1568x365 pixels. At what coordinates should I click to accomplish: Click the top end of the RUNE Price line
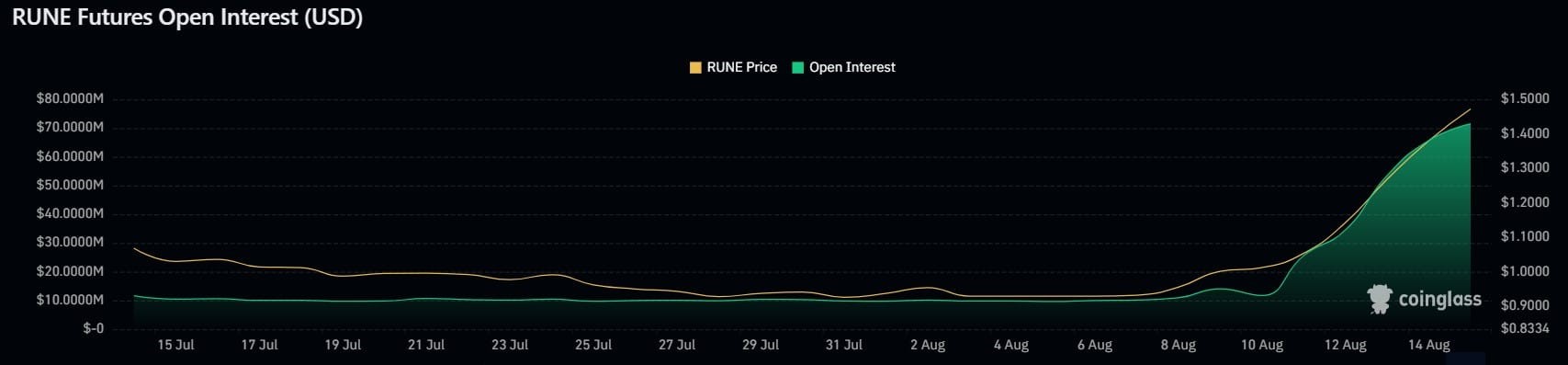tap(1470, 109)
